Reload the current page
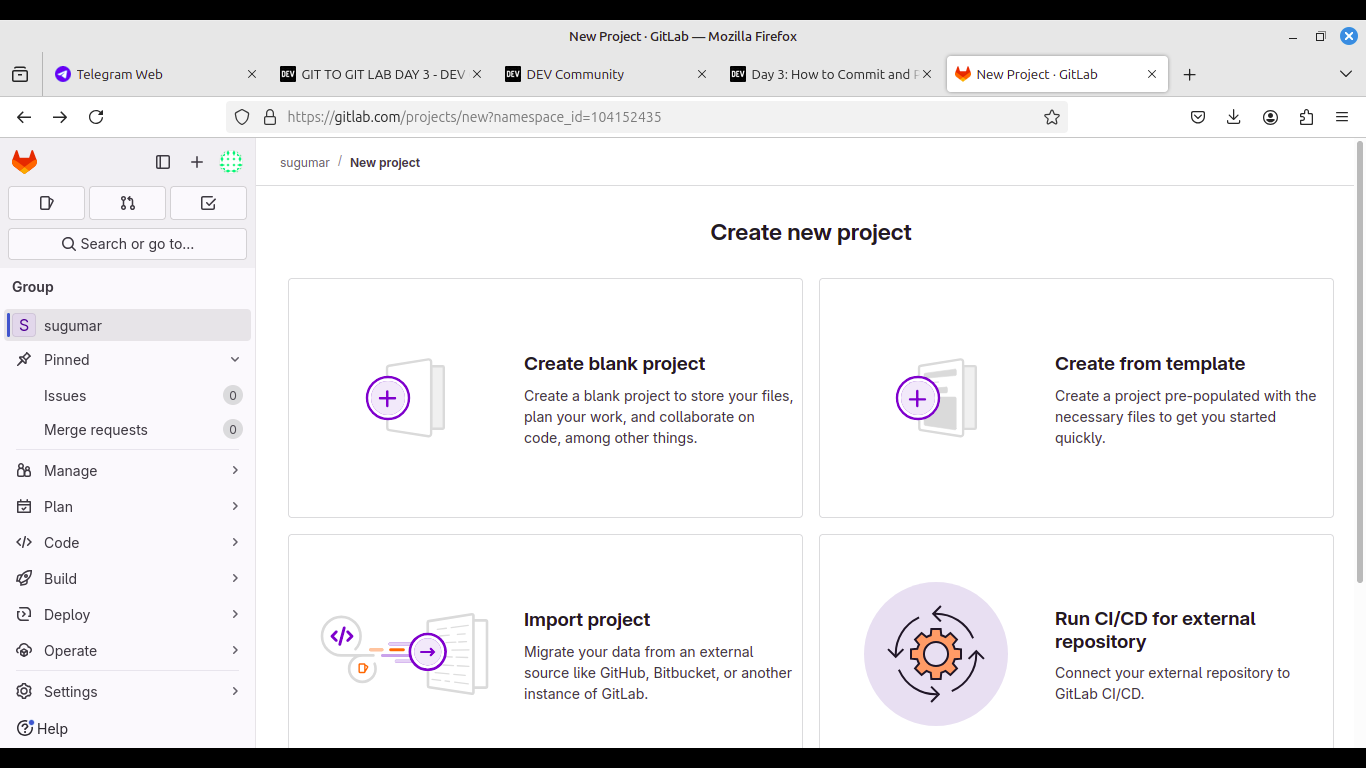Screen dimensions: 1366x768 click(x=96, y=117)
